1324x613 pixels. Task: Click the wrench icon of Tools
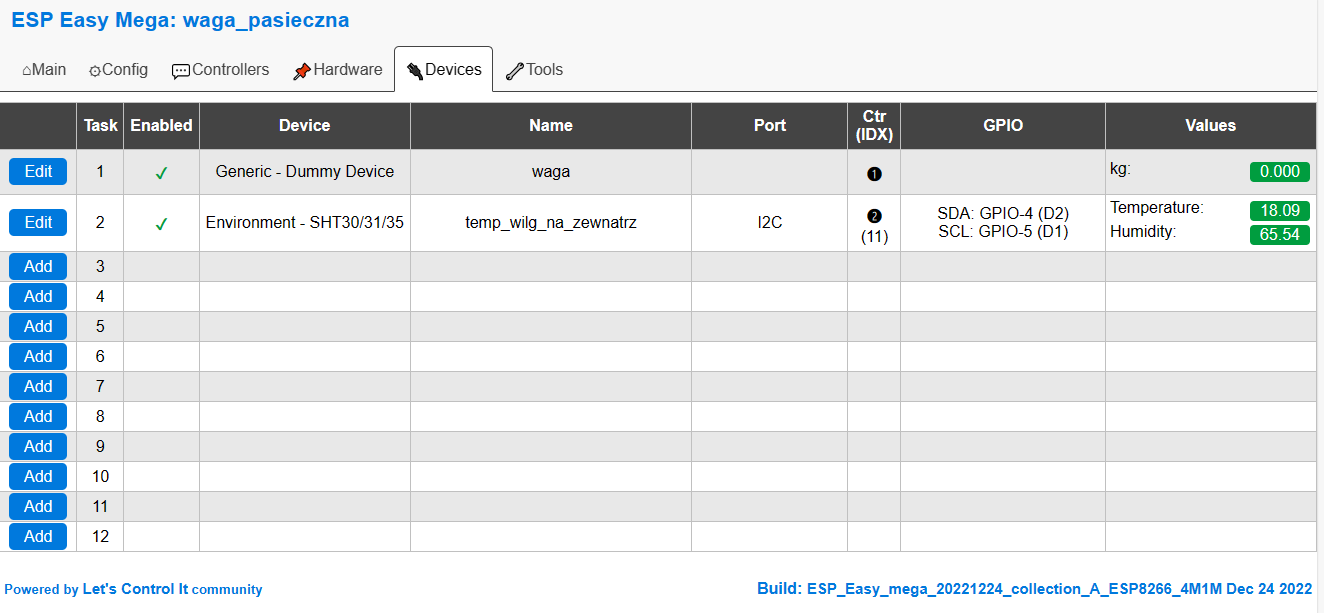pos(515,71)
